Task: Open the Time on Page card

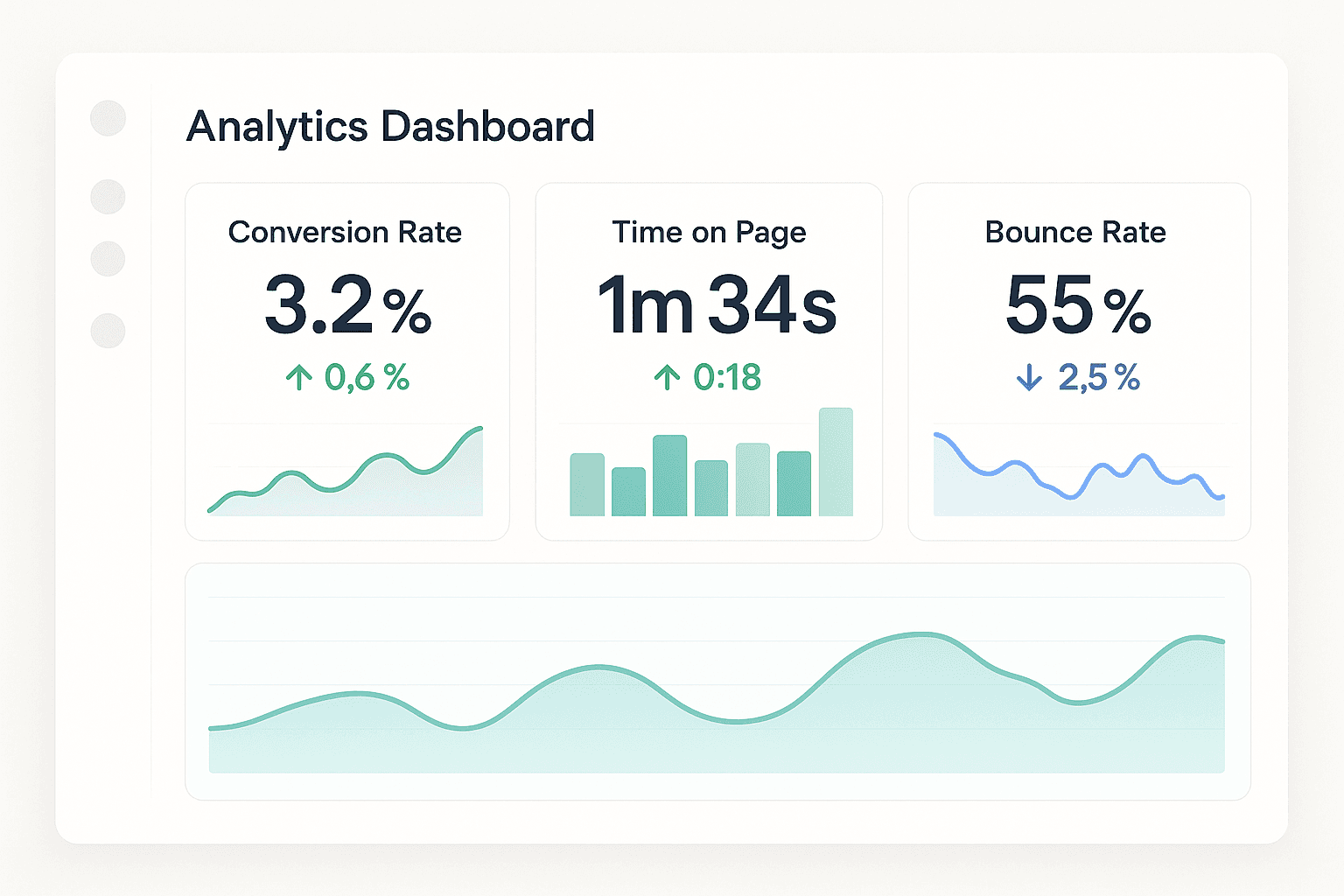Action: pos(709,360)
